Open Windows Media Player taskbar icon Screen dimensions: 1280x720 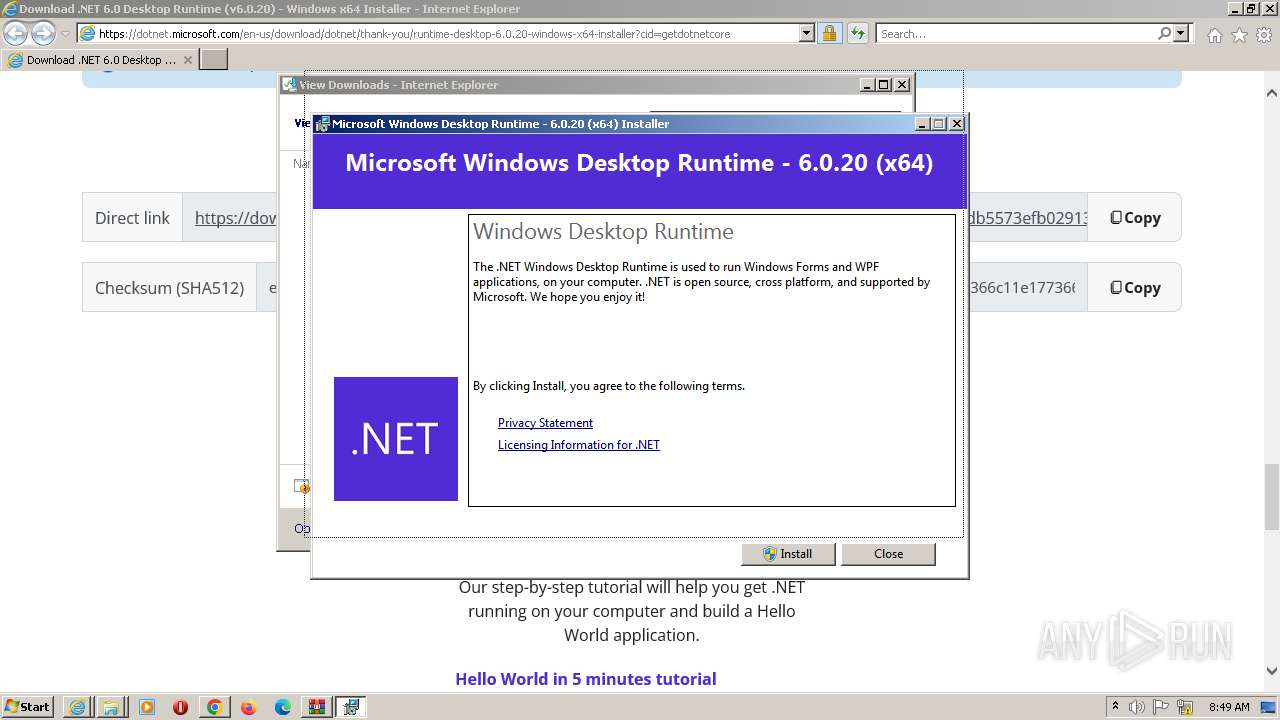147,707
